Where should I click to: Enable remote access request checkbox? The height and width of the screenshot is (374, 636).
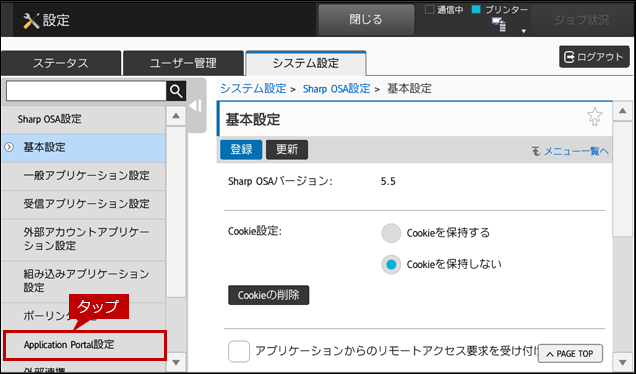[239, 351]
